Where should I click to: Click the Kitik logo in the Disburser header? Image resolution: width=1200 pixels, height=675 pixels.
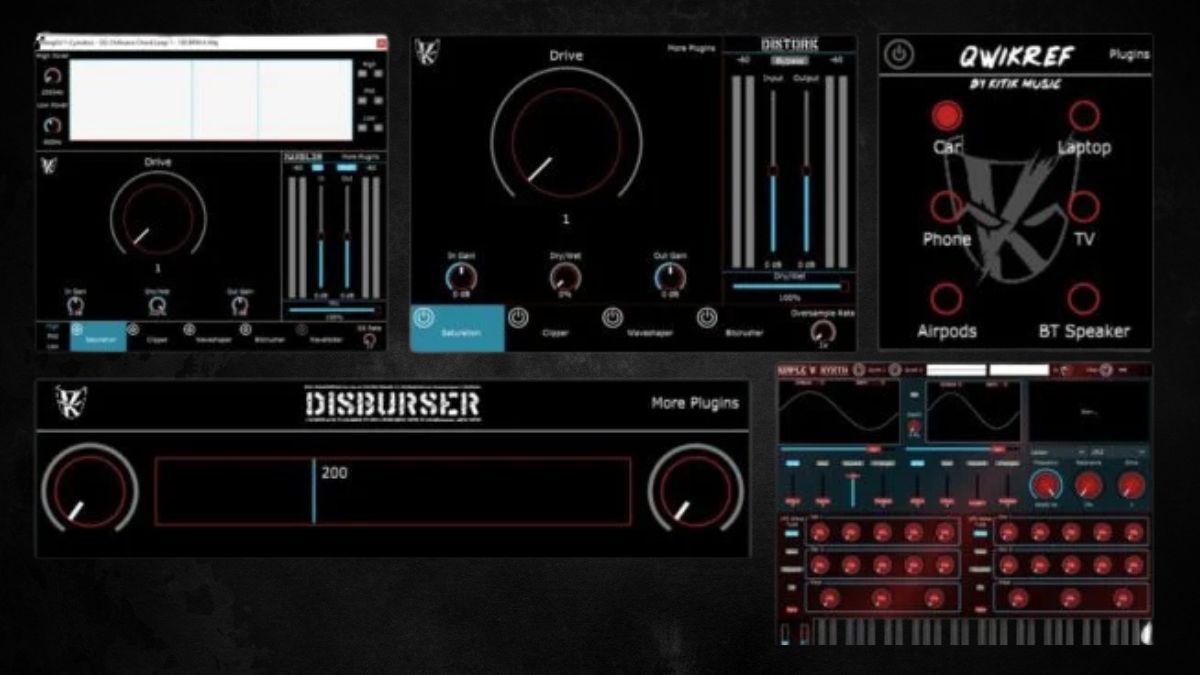tap(70, 402)
